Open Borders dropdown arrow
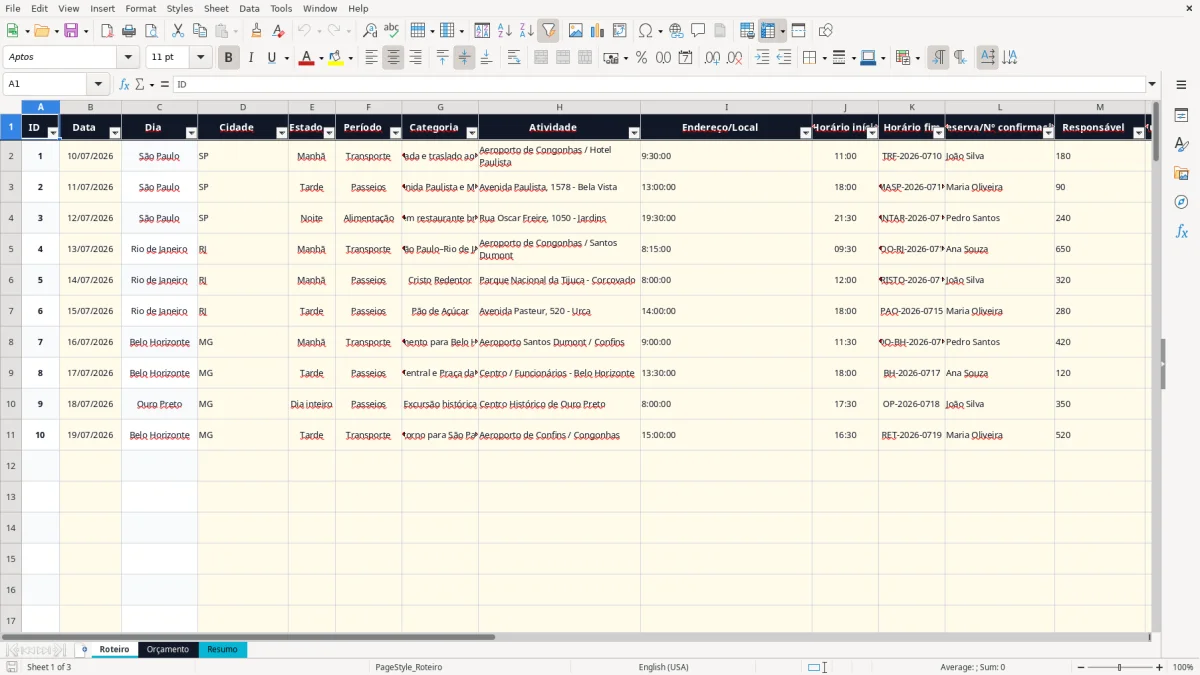The image size is (1200, 675). pyautogui.click(x=823, y=58)
